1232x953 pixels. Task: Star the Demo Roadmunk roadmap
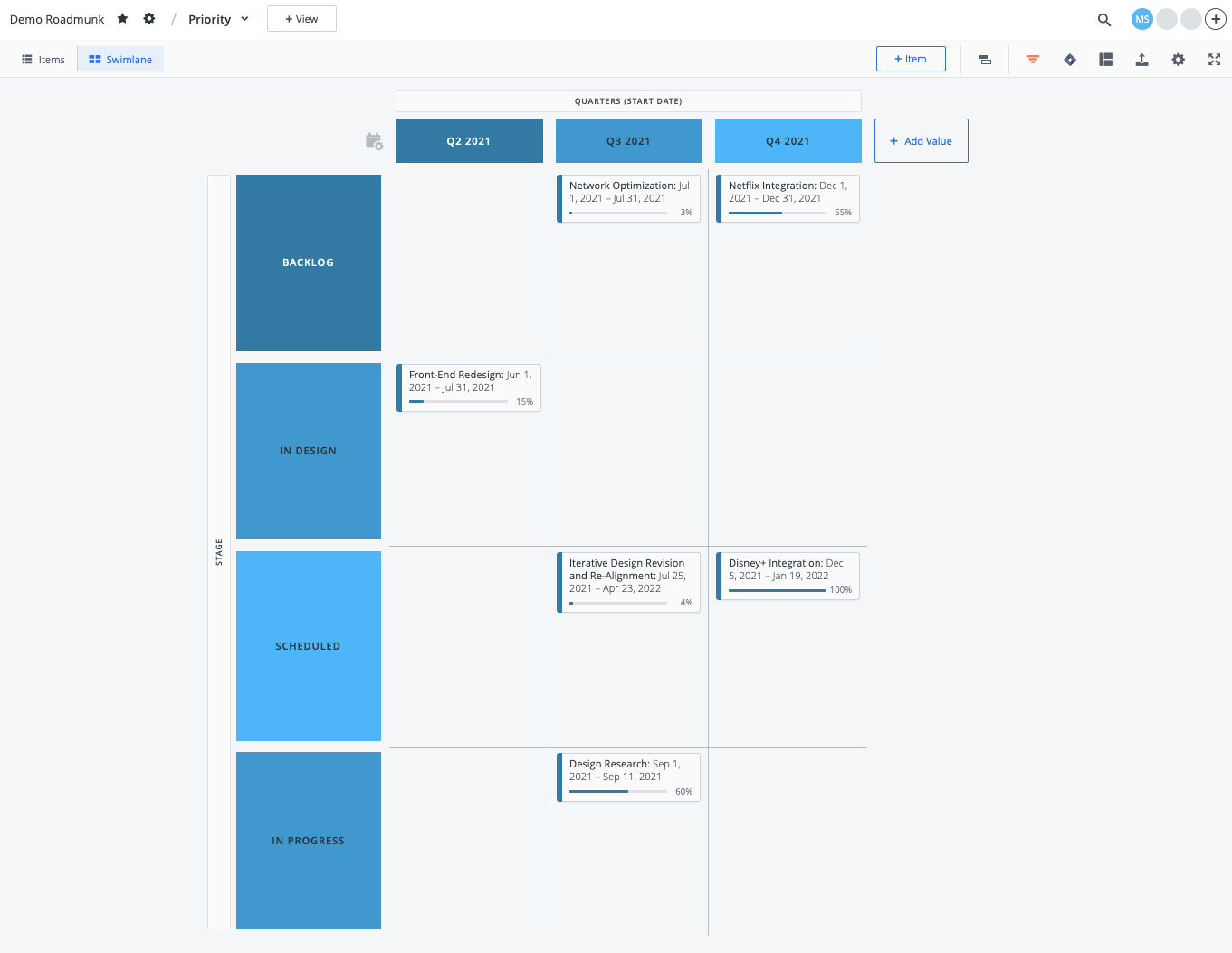click(x=123, y=19)
